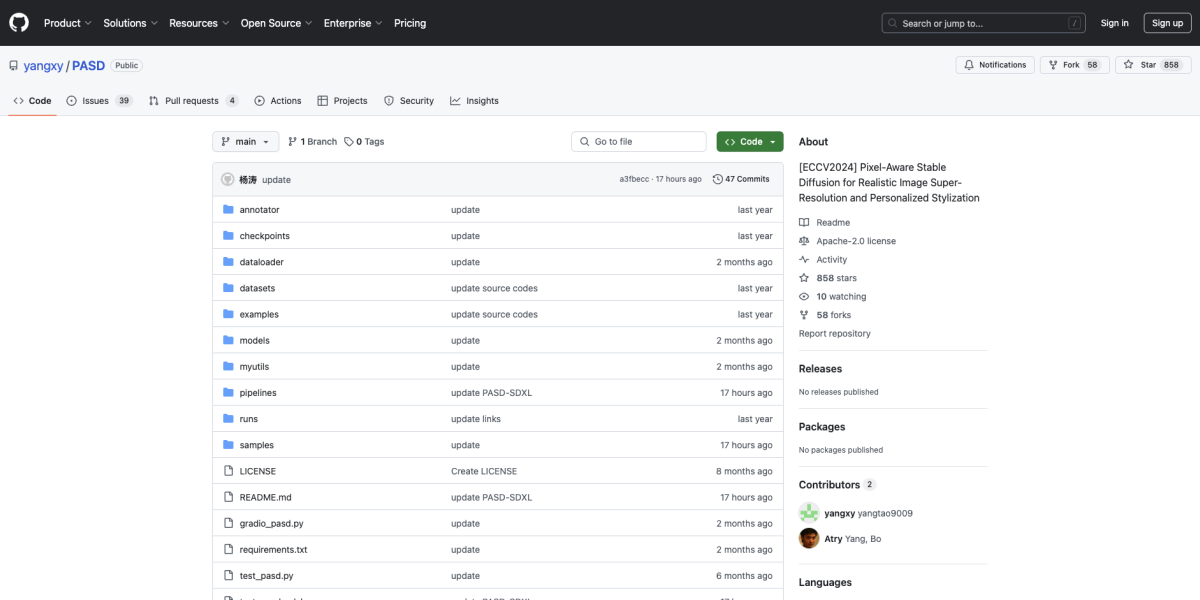Focus the Go to file input
Image resolution: width=1200 pixels, height=600 pixels.
click(x=640, y=142)
